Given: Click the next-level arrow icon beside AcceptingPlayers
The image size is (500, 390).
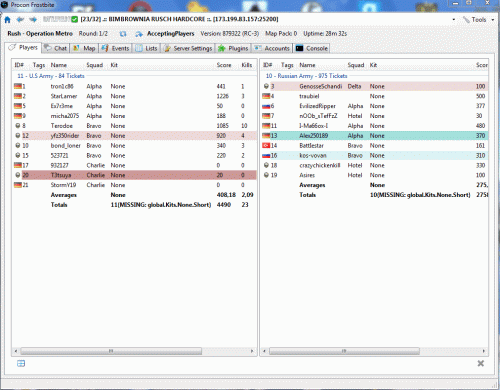Looking at the screenshot, I should tap(139, 34).
